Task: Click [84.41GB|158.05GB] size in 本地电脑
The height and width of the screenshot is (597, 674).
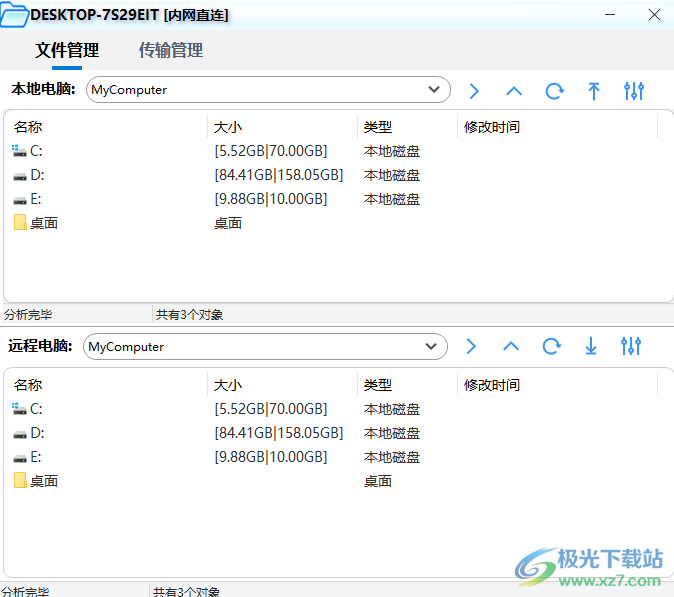Action: (279, 175)
